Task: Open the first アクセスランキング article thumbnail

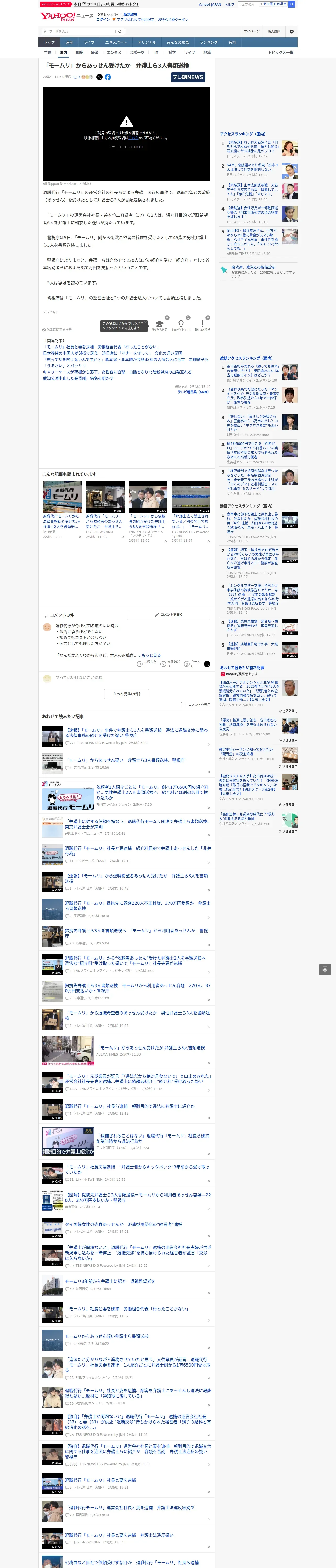Action: point(290,148)
